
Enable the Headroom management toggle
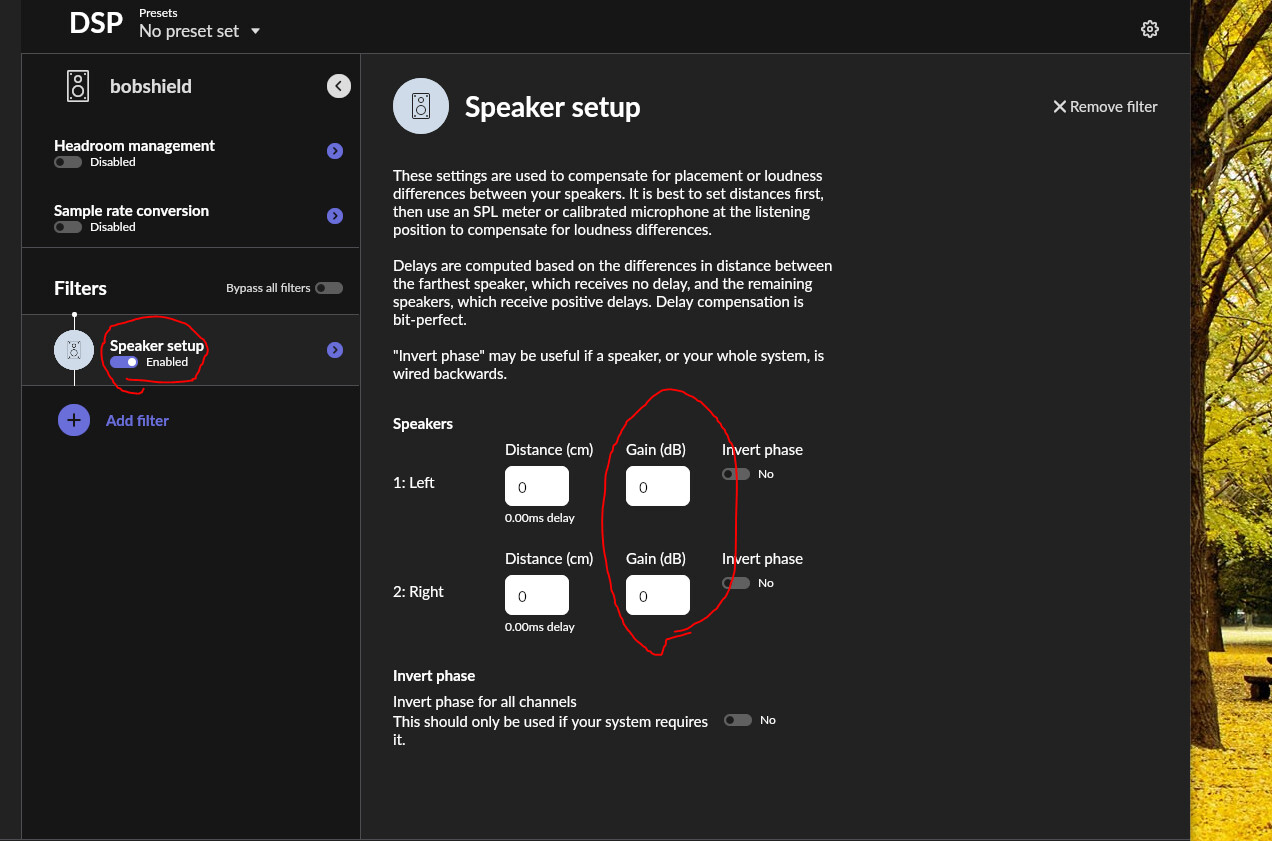coord(68,162)
